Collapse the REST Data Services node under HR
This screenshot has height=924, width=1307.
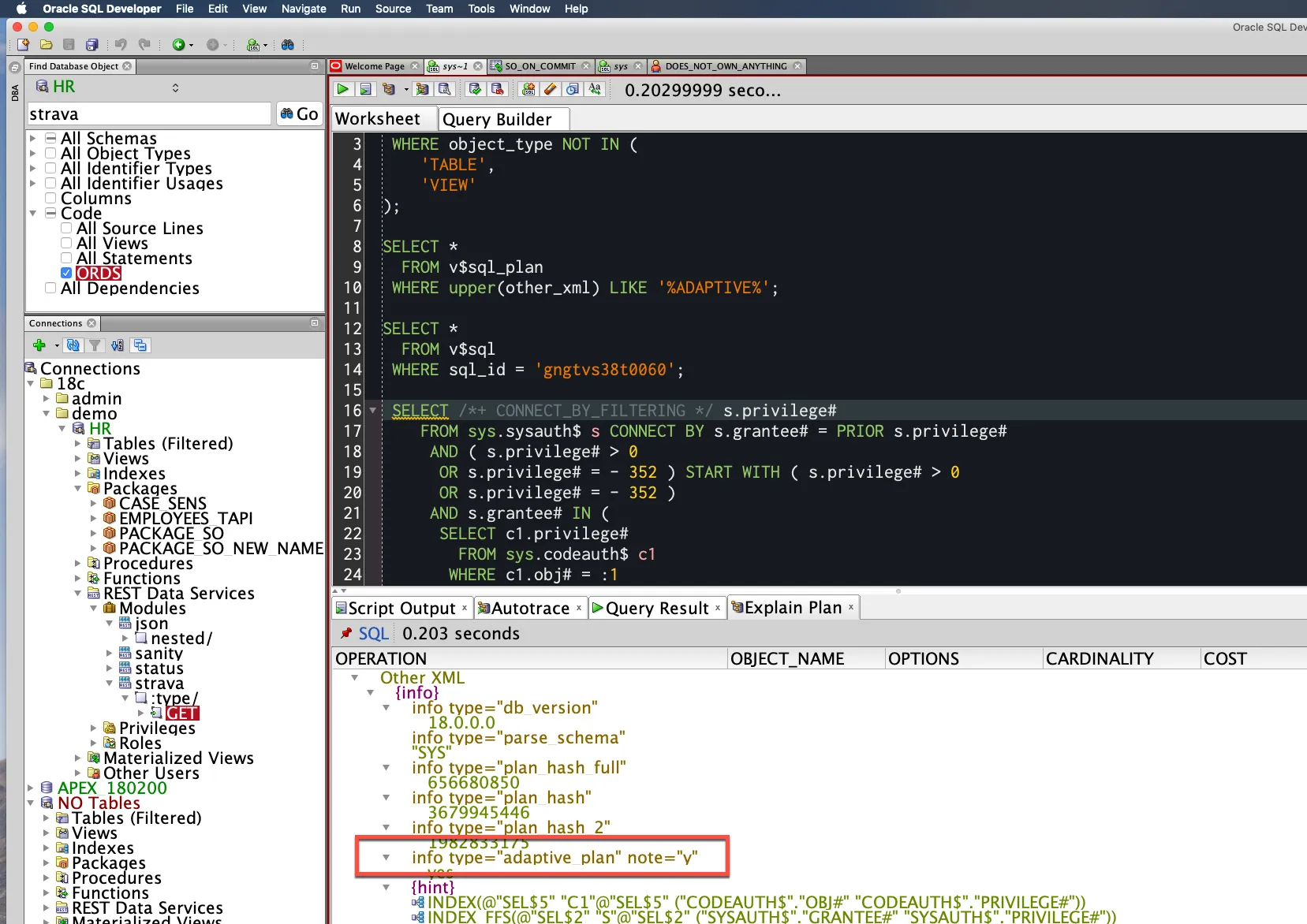[78, 594]
